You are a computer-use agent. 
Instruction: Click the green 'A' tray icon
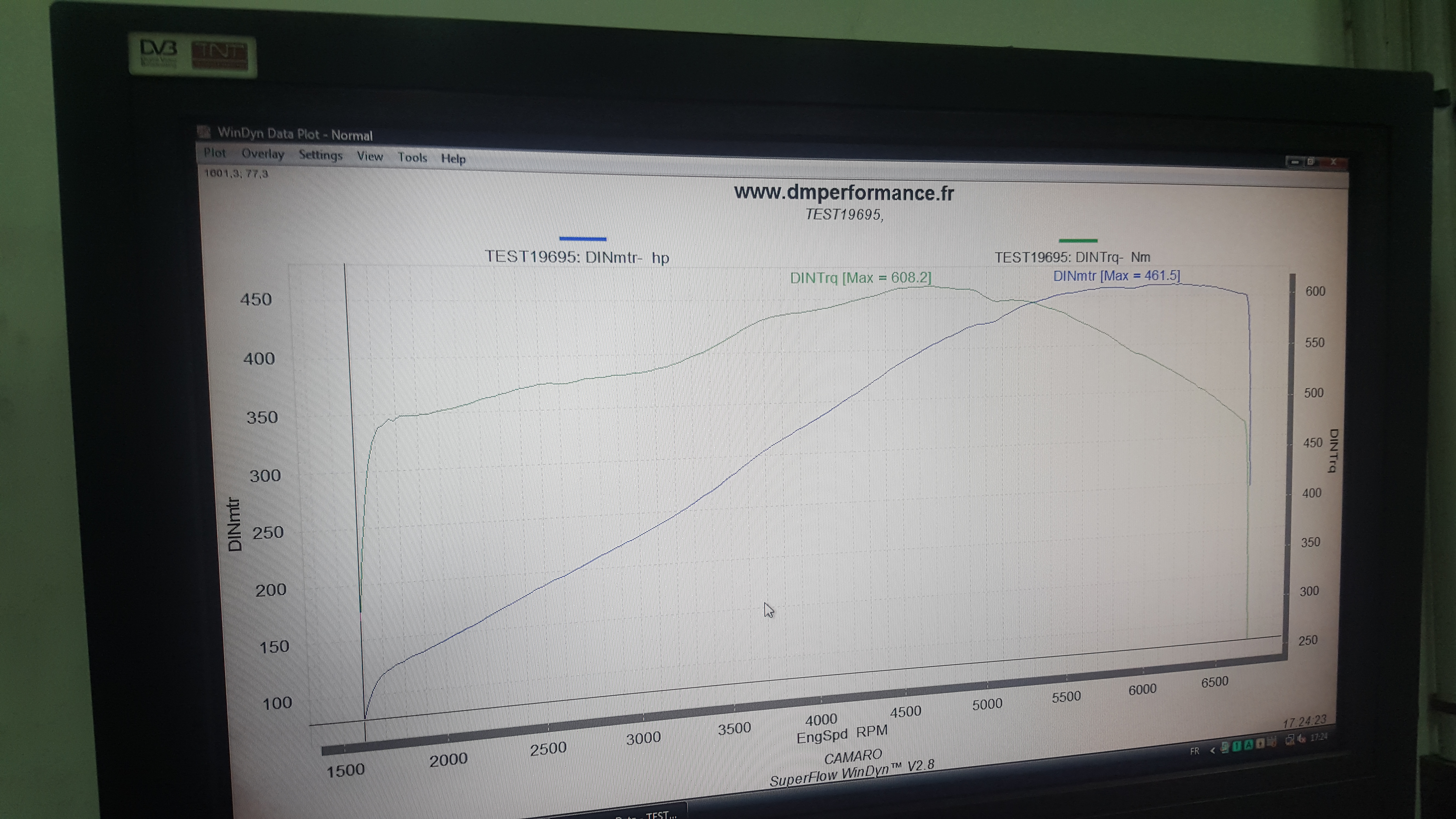[x=1249, y=745]
